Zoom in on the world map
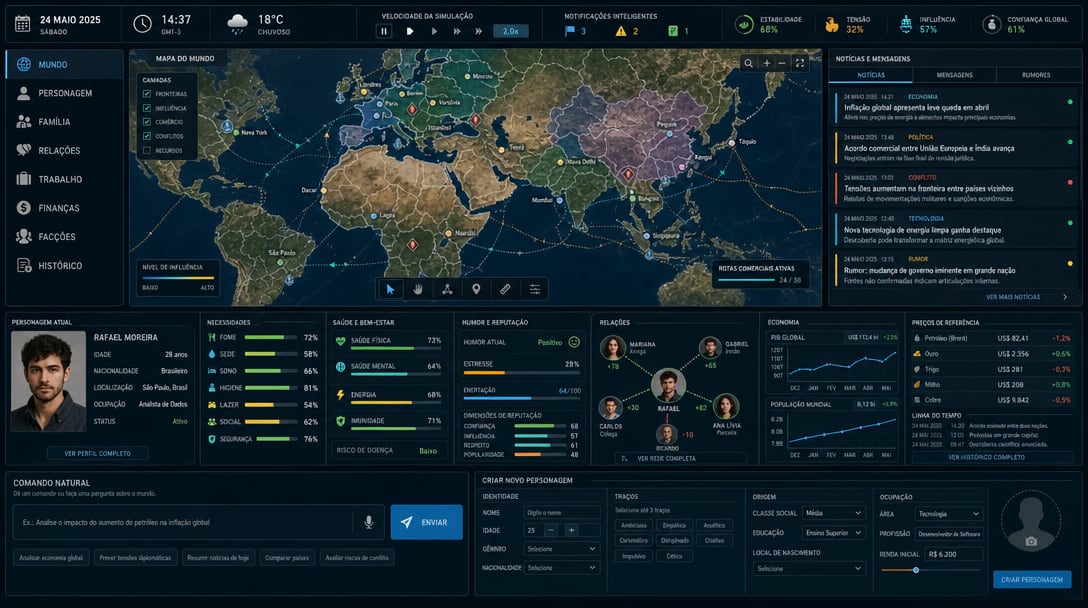This screenshot has height=608, width=1088. point(767,63)
